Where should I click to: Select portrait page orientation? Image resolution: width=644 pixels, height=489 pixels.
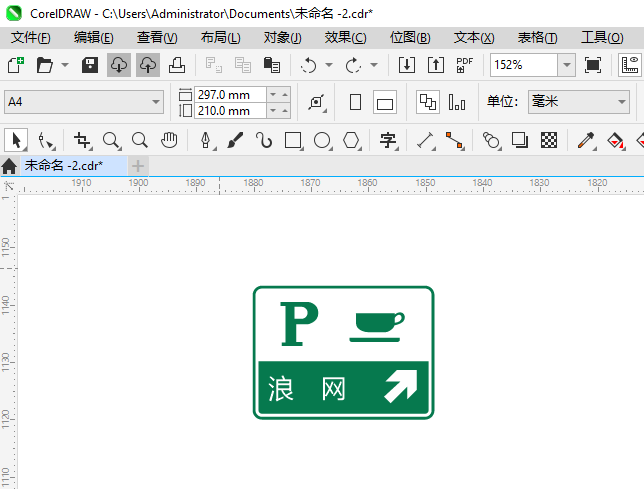[x=355, y=102]
